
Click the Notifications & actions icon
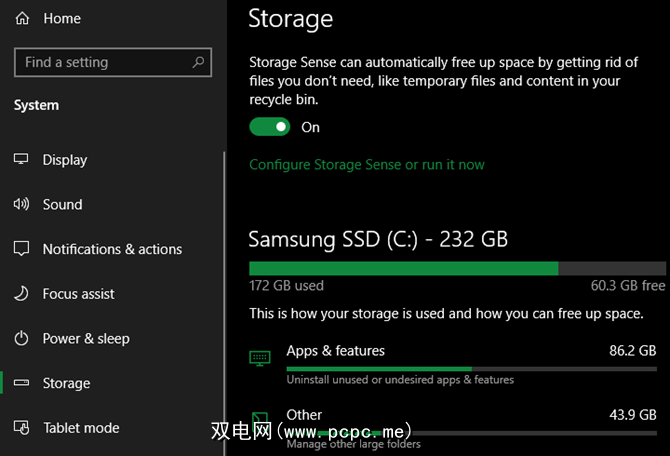coord(21,249)
